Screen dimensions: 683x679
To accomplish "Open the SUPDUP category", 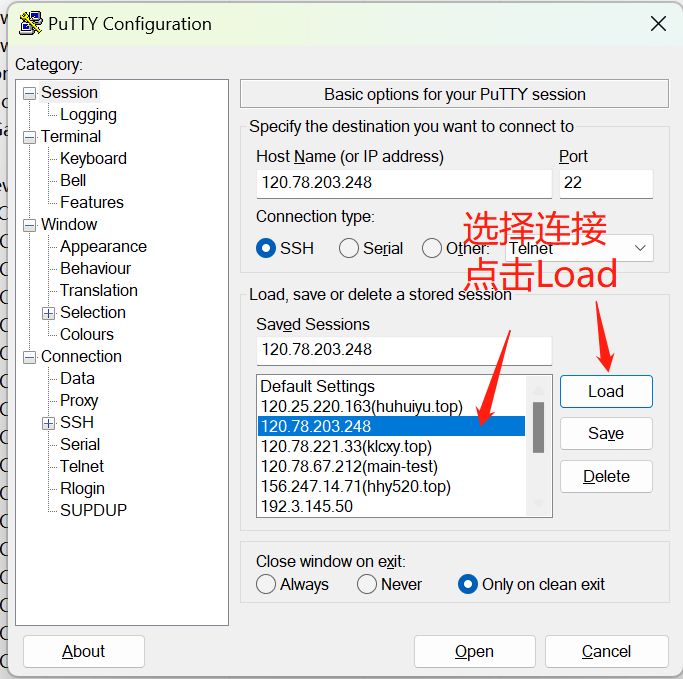I will [x=93, y=510].
